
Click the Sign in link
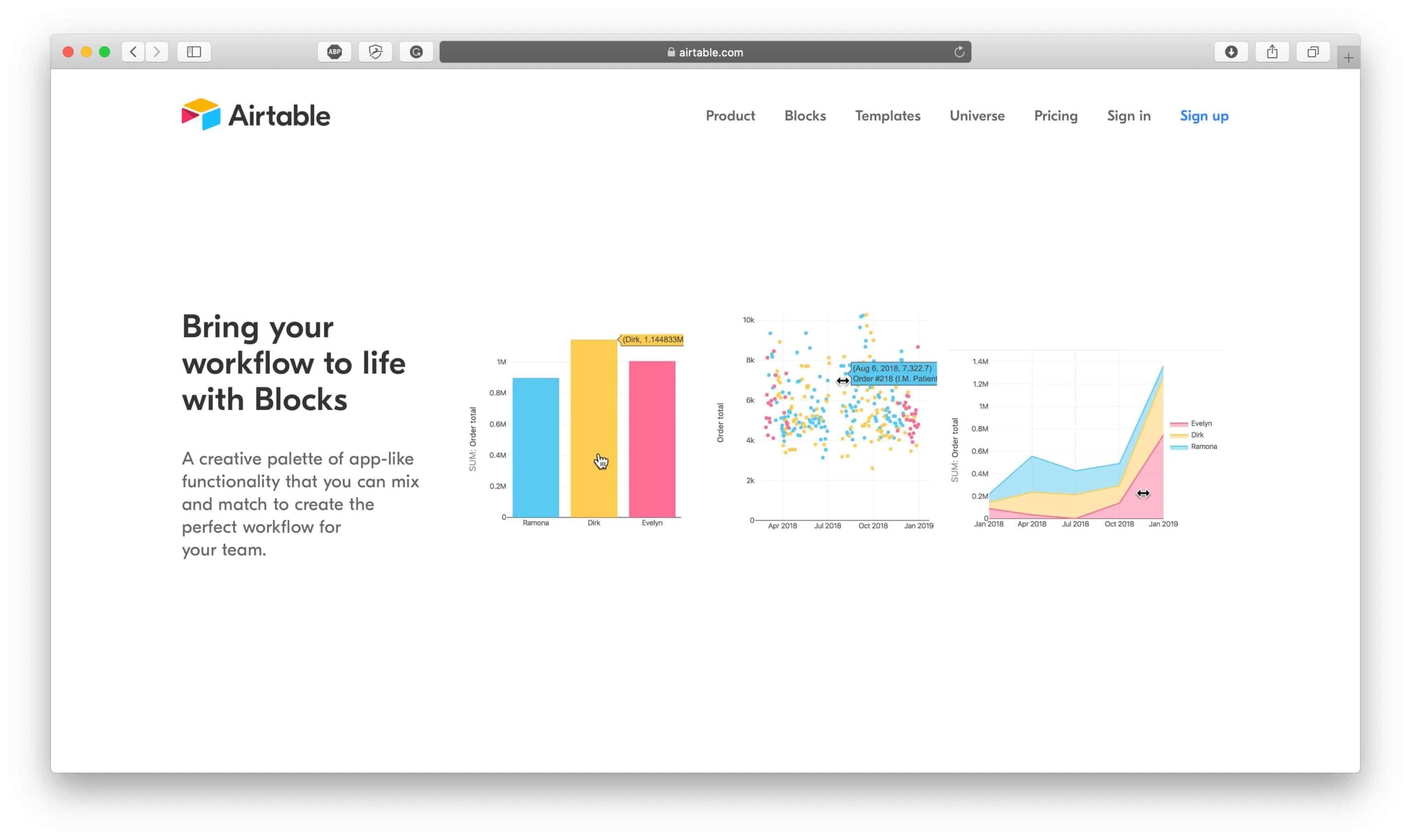click(x=1129, y=116)
